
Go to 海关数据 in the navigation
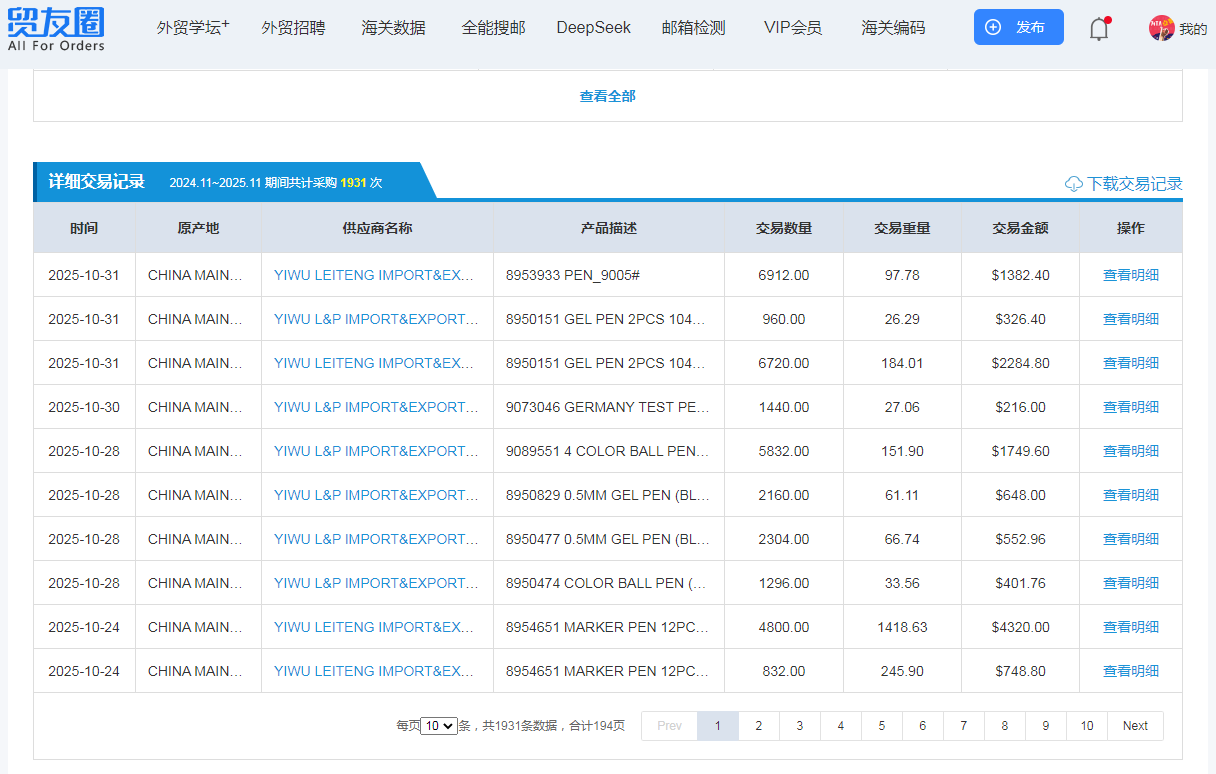pos(393,28)
